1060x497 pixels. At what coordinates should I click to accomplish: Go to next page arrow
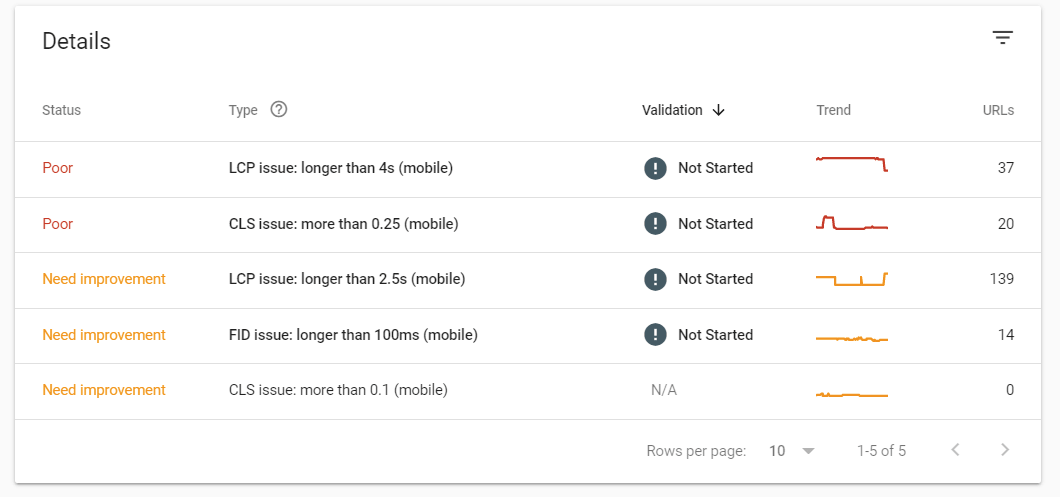[1005, 450]
